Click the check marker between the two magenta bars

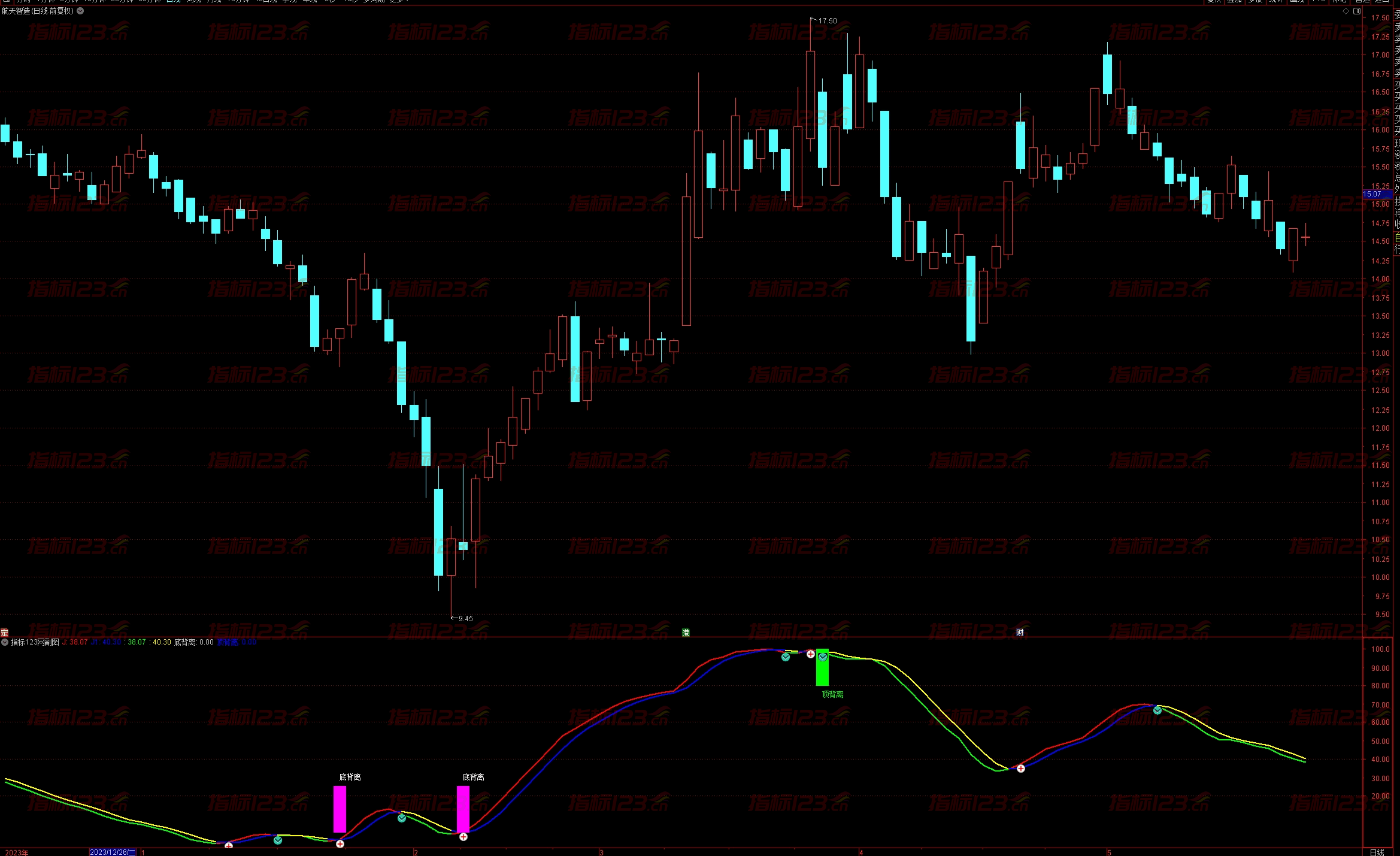402,818
